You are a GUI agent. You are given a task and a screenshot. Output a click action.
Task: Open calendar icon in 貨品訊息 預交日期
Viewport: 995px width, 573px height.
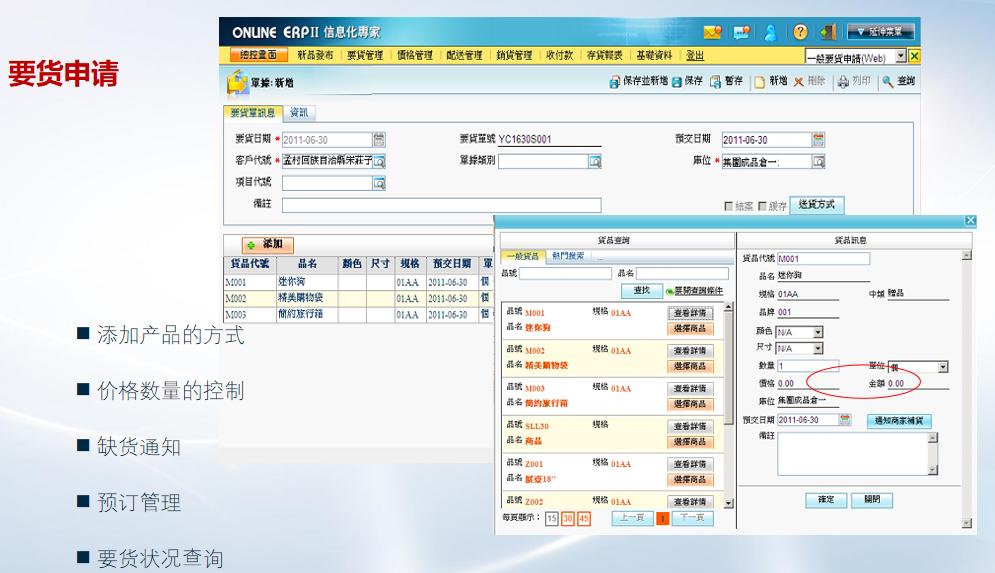845,419
